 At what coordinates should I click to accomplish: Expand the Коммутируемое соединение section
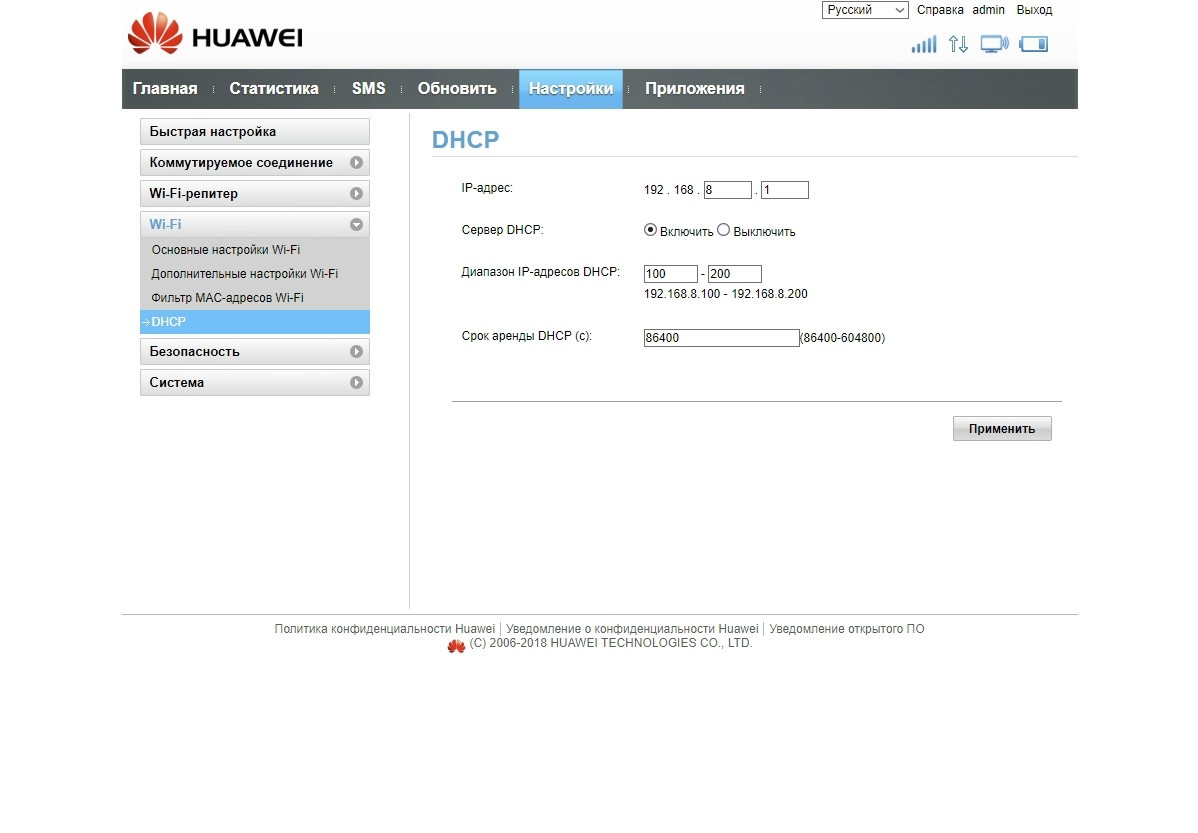point(254,163)
